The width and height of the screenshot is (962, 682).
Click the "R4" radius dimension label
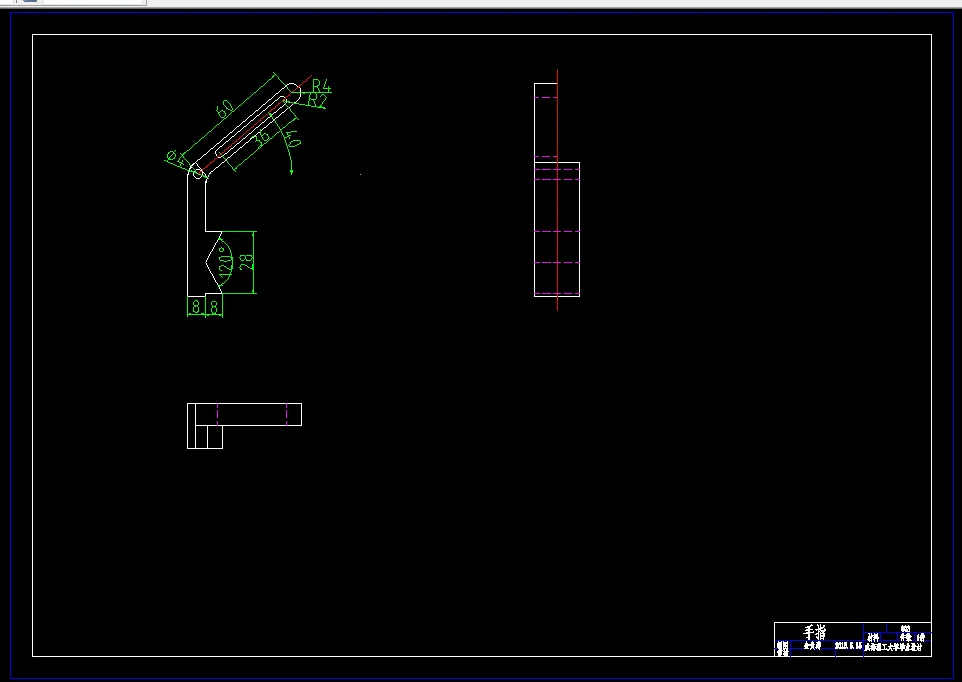tap(321, 85)
